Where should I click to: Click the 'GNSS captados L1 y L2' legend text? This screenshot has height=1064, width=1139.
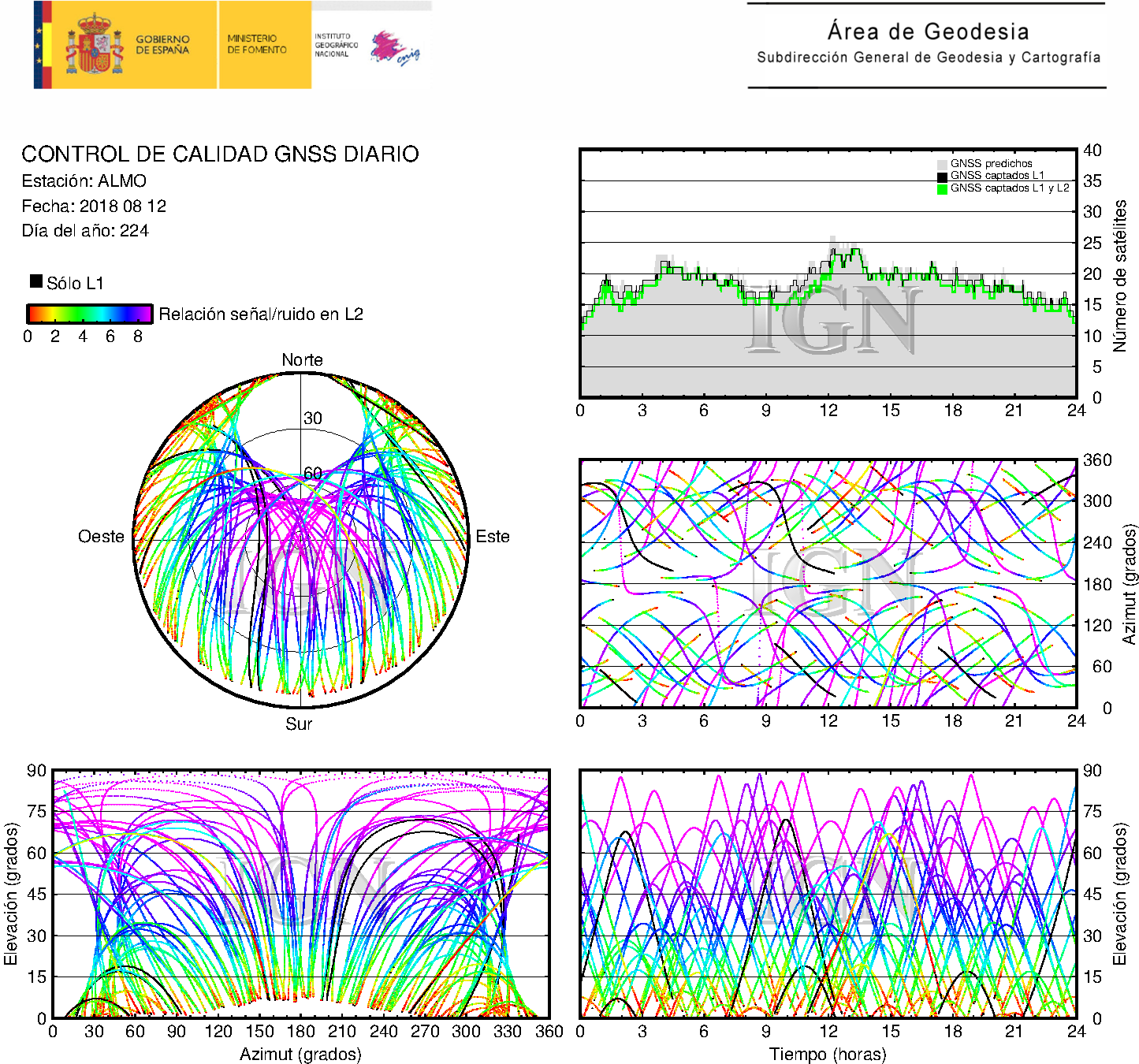pos(1010,188)
